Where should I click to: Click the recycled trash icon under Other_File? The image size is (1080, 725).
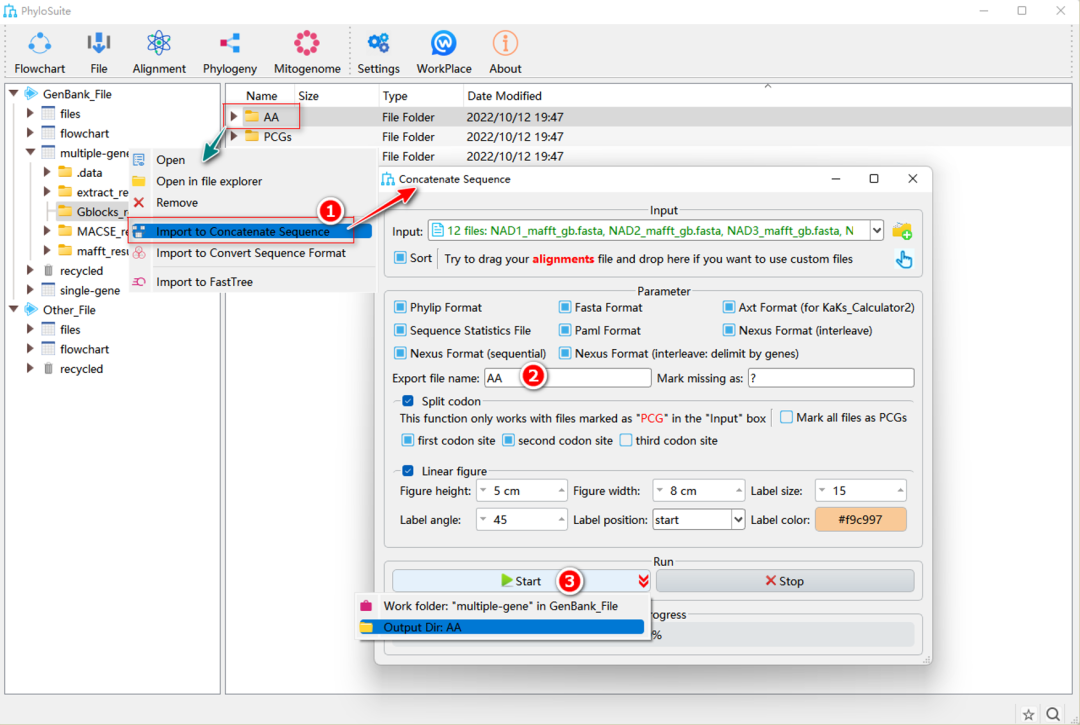[x=48, y=368]
